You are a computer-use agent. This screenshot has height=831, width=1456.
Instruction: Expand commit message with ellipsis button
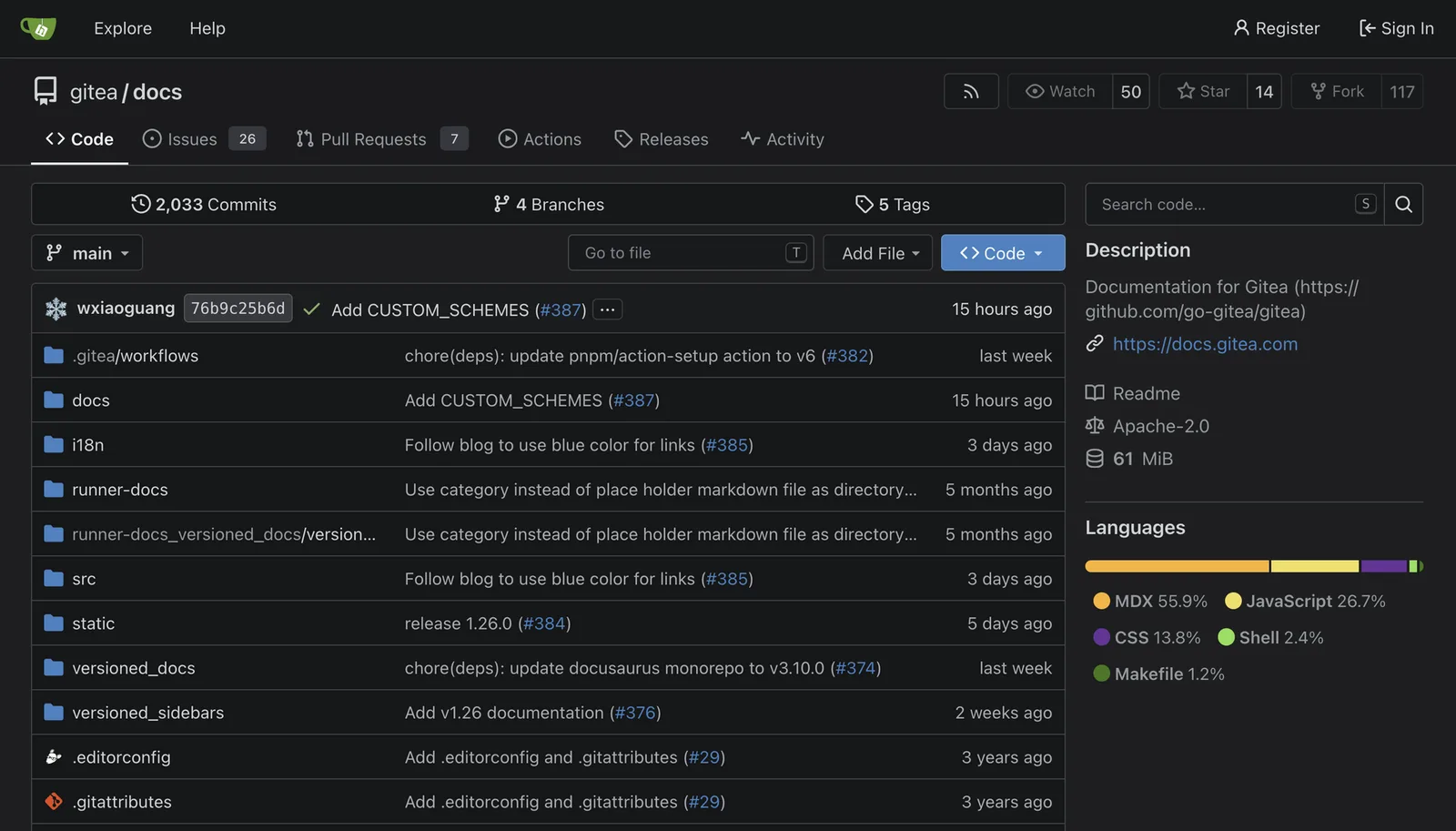[x=607, y=309]
